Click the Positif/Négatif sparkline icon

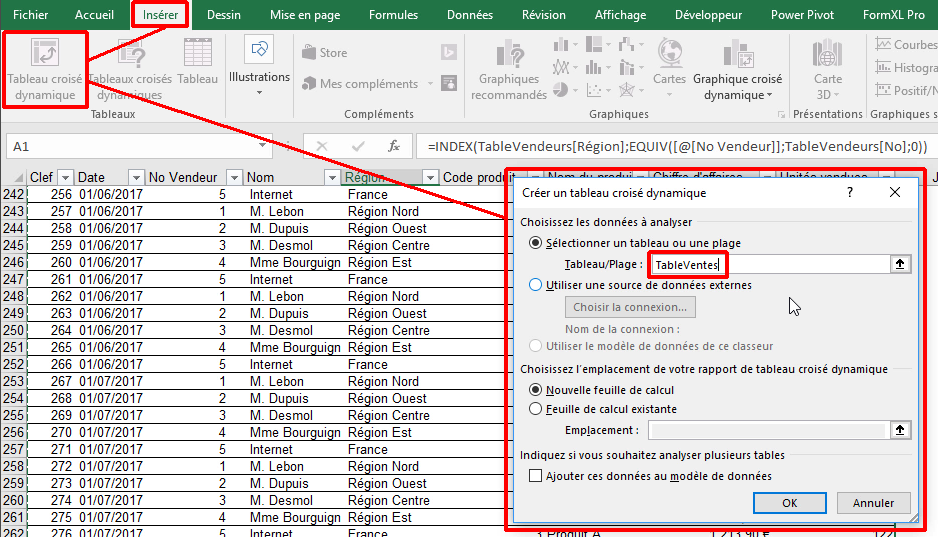pyautogui.click(x=883, y=90)
